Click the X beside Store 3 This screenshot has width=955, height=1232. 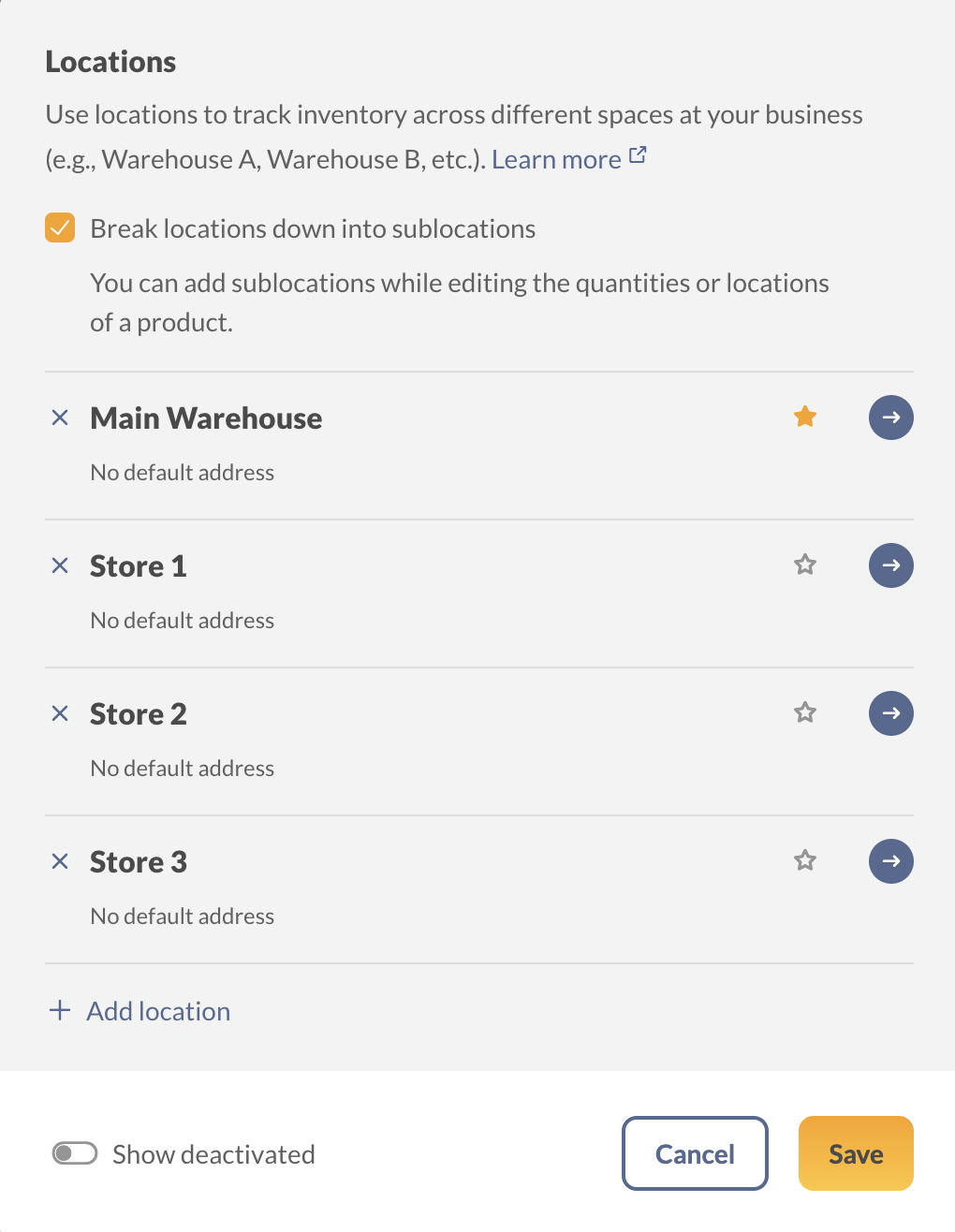[x=60, y=861]
